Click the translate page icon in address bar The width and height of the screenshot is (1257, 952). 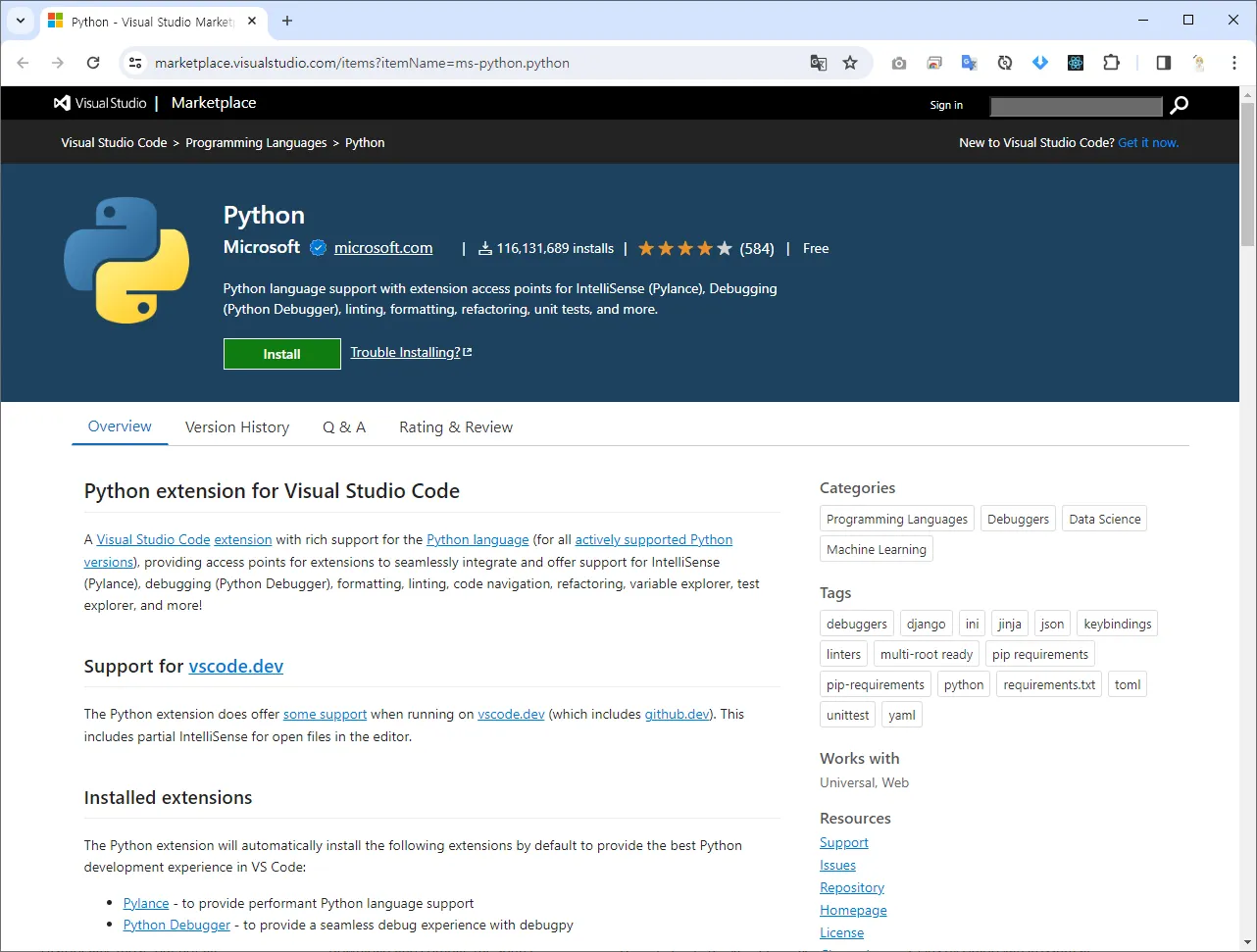(819, 63)
